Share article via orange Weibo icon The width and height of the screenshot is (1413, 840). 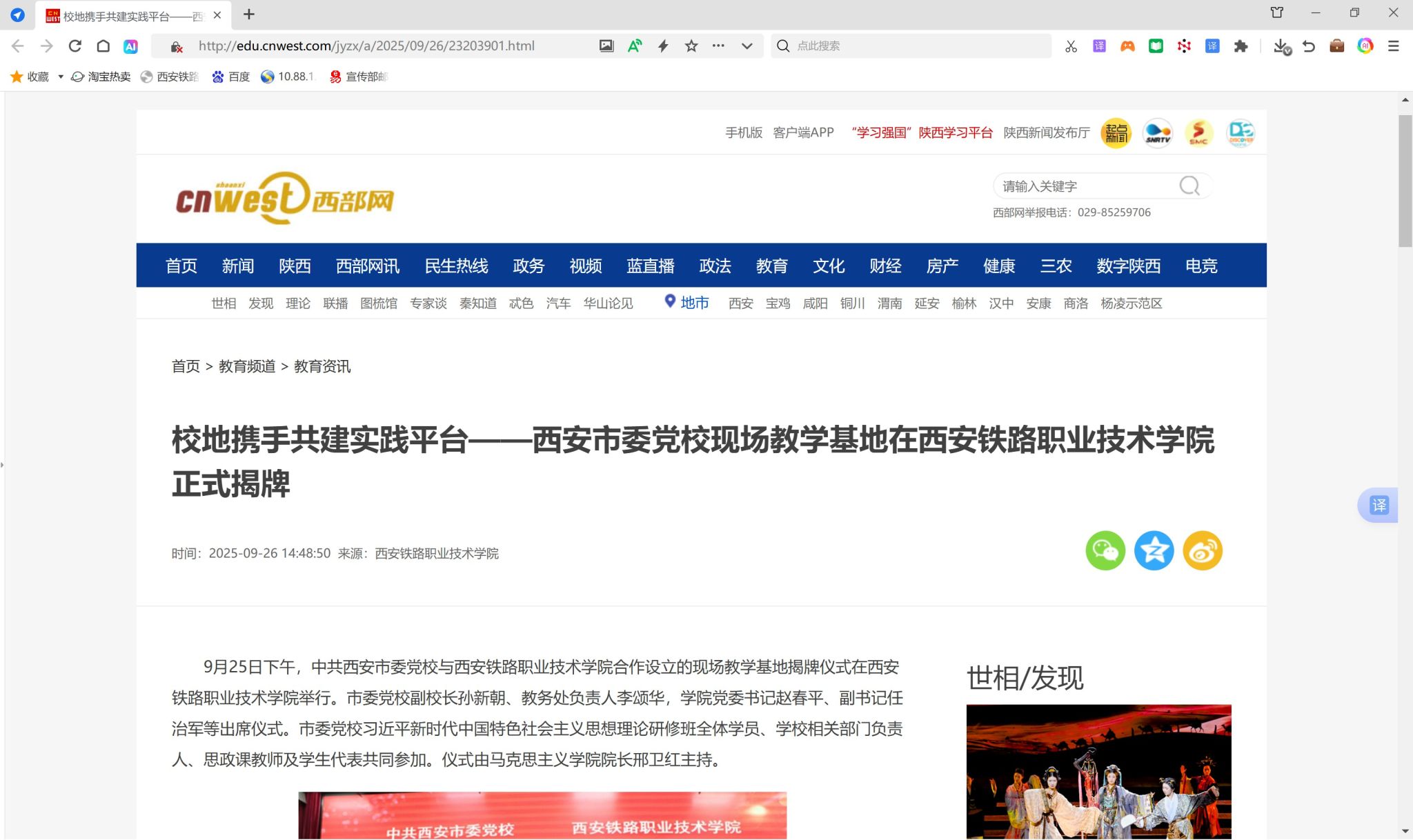click(x=1203, y=550)
